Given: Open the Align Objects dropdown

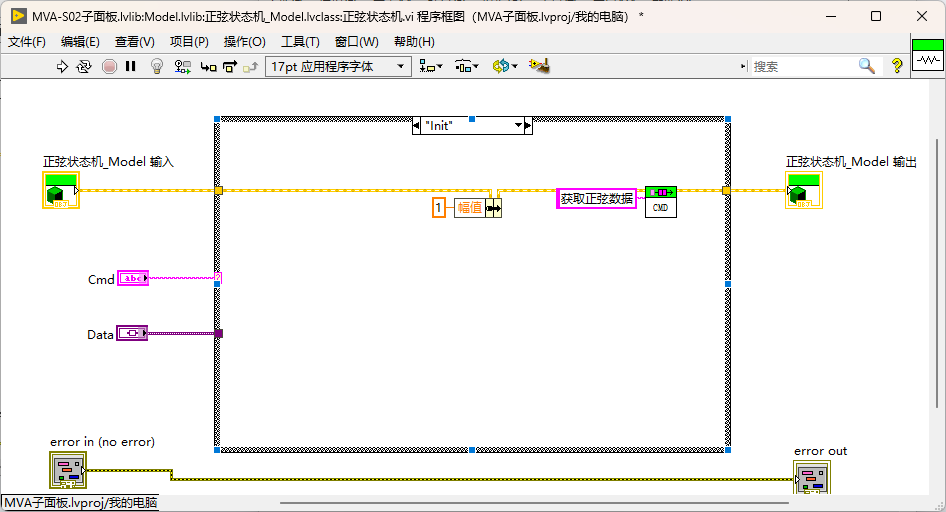Looking at the screenshot, I should pos(431,66).
